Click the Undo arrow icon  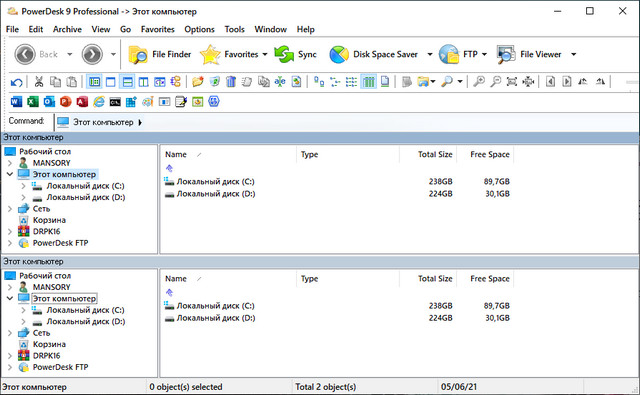click(16, 82)
